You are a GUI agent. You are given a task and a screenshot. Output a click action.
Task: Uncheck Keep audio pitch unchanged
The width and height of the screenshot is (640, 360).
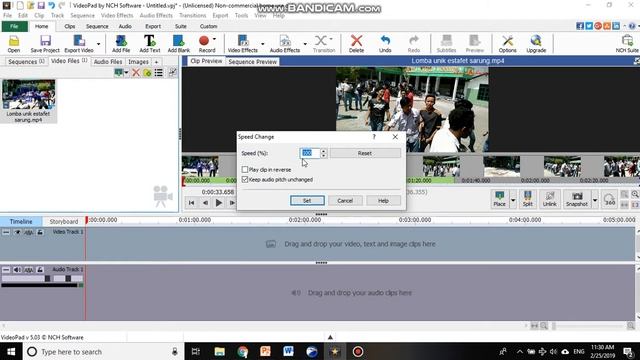coord(245,180)
